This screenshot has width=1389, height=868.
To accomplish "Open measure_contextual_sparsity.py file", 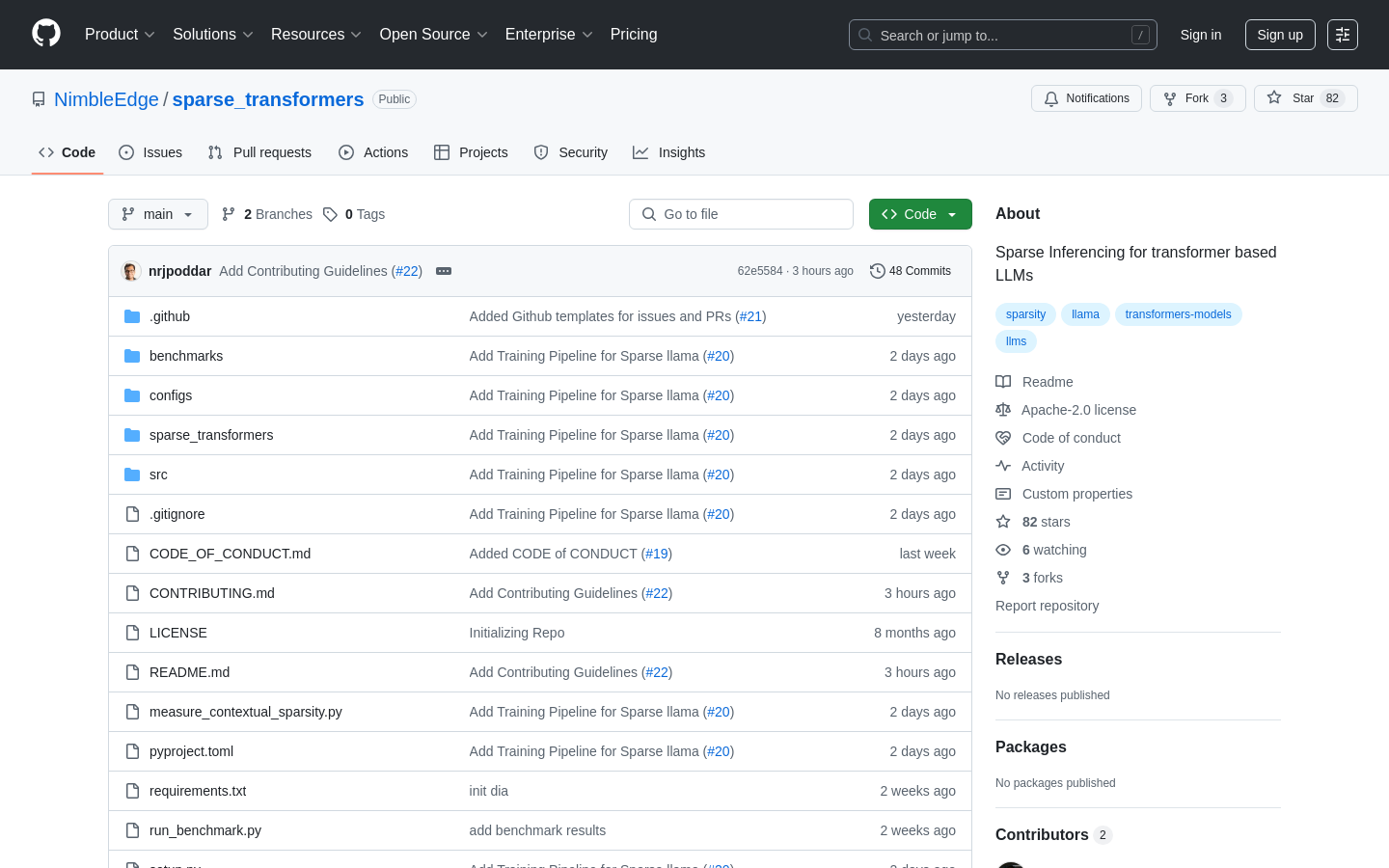I will 246,712.
